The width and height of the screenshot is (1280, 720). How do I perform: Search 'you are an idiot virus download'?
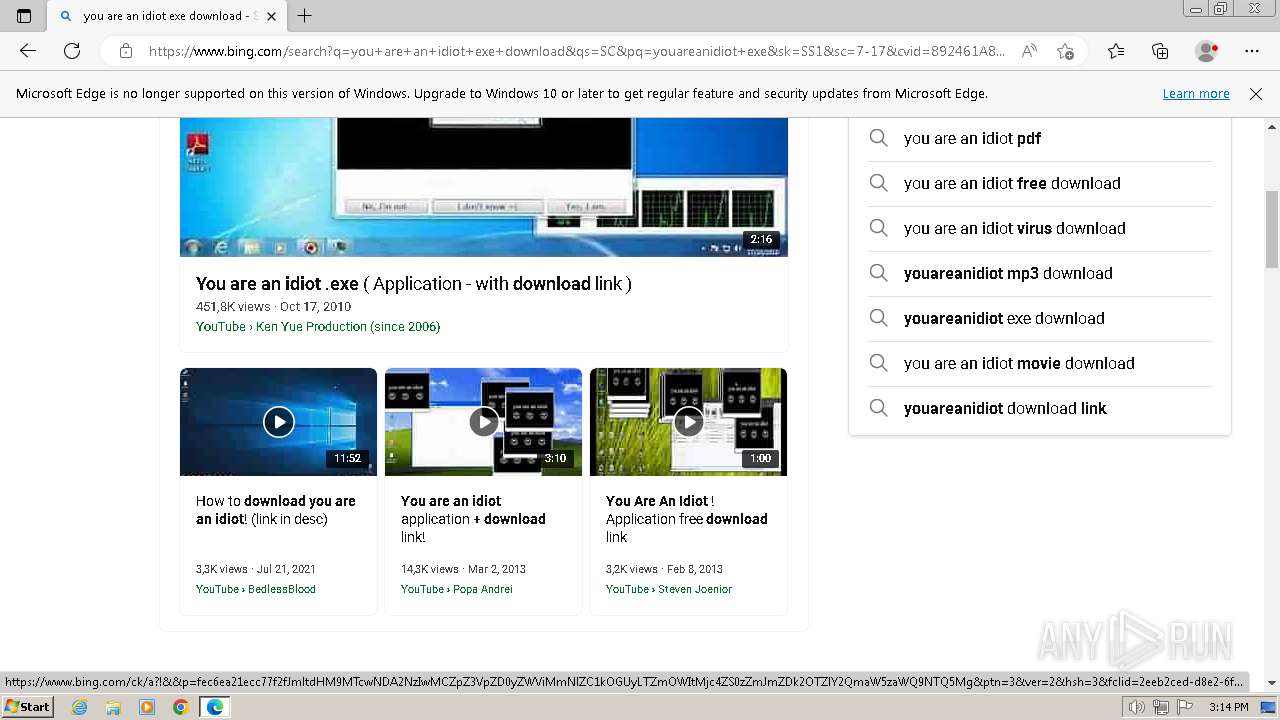pyautogui.click(x=1039, y=229)
